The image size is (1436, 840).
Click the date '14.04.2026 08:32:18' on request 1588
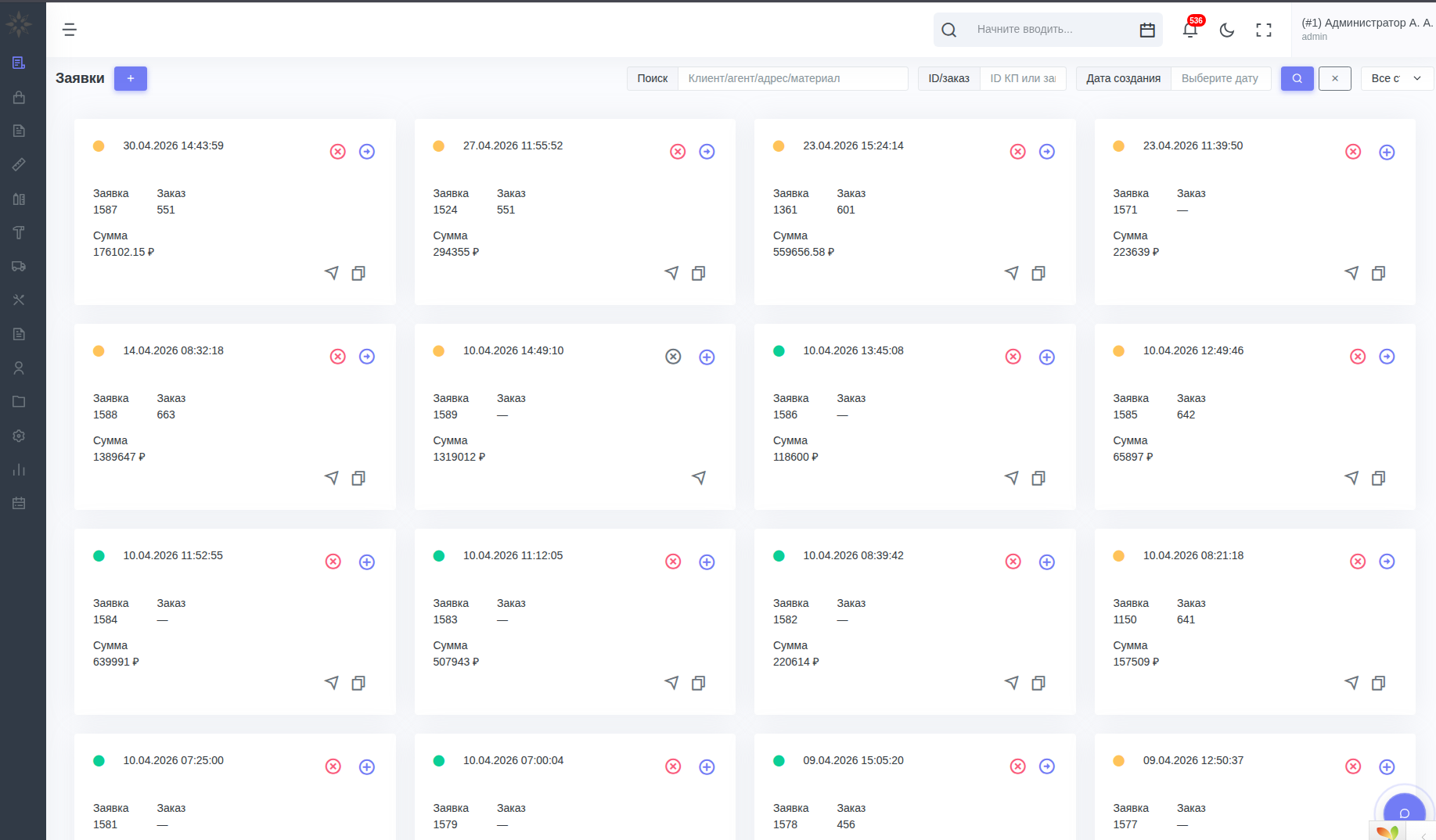coord(174,350)
